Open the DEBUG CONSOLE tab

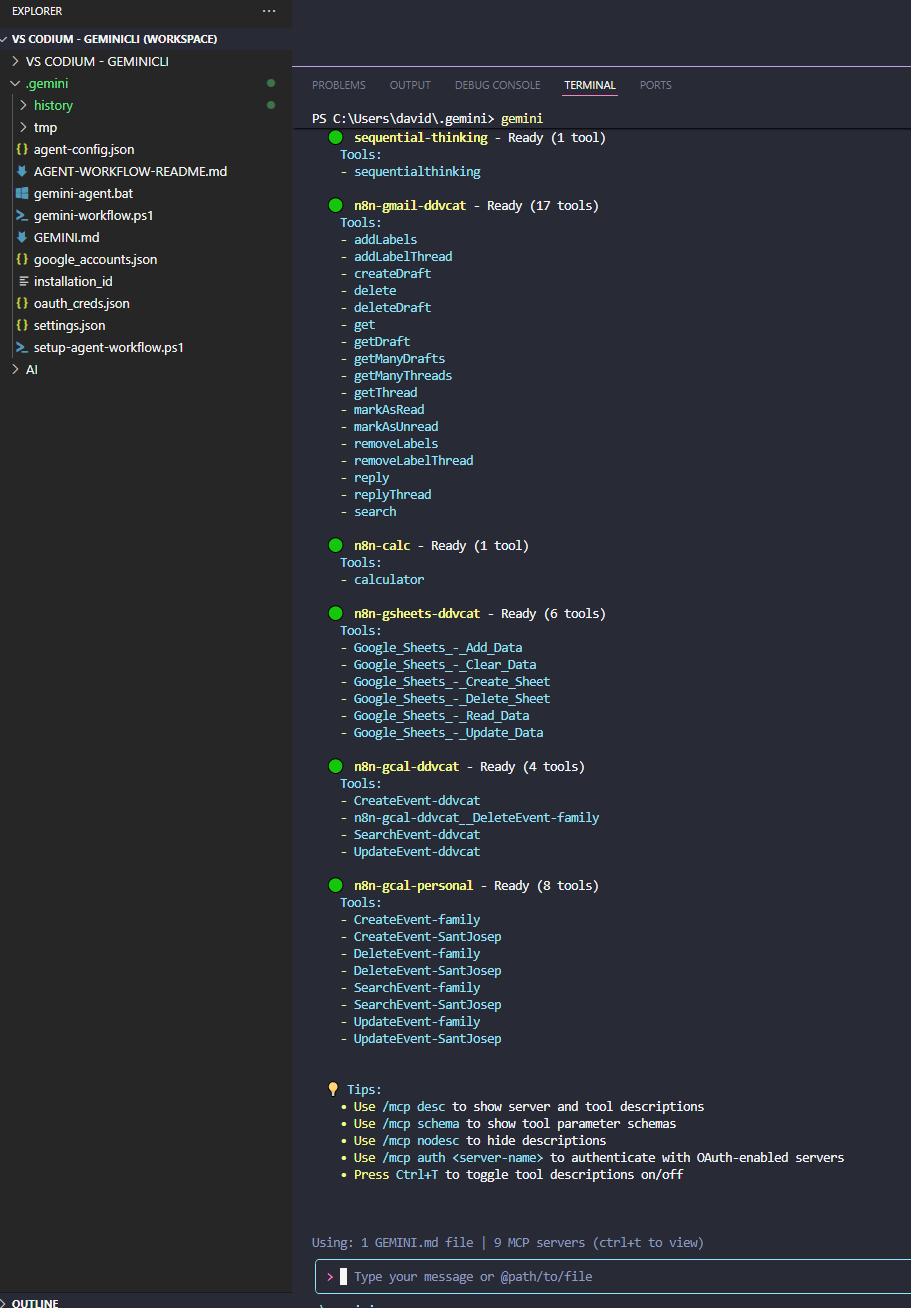click(x=497, y=85)
